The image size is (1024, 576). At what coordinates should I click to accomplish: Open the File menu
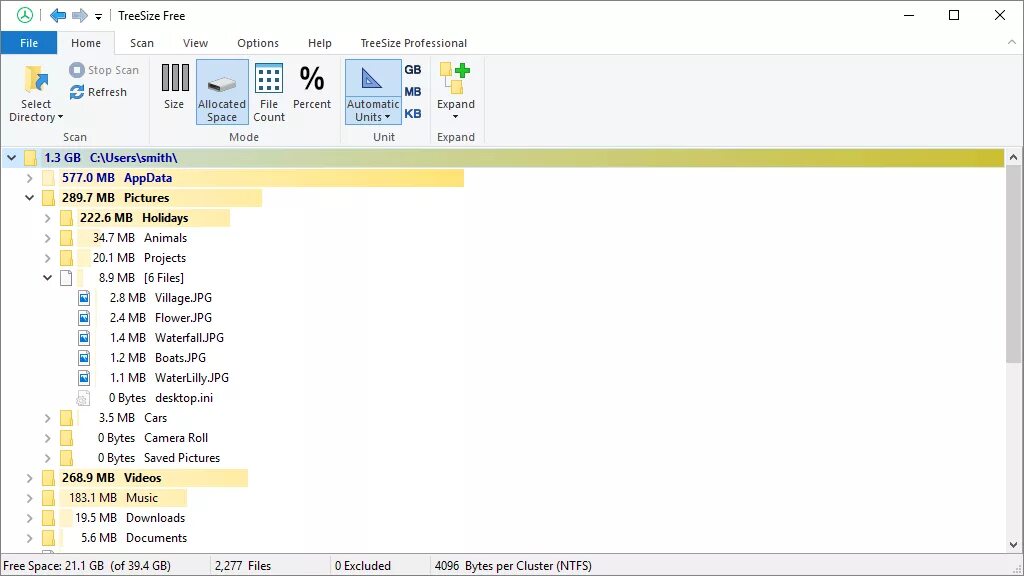click(x=29, y=43)
